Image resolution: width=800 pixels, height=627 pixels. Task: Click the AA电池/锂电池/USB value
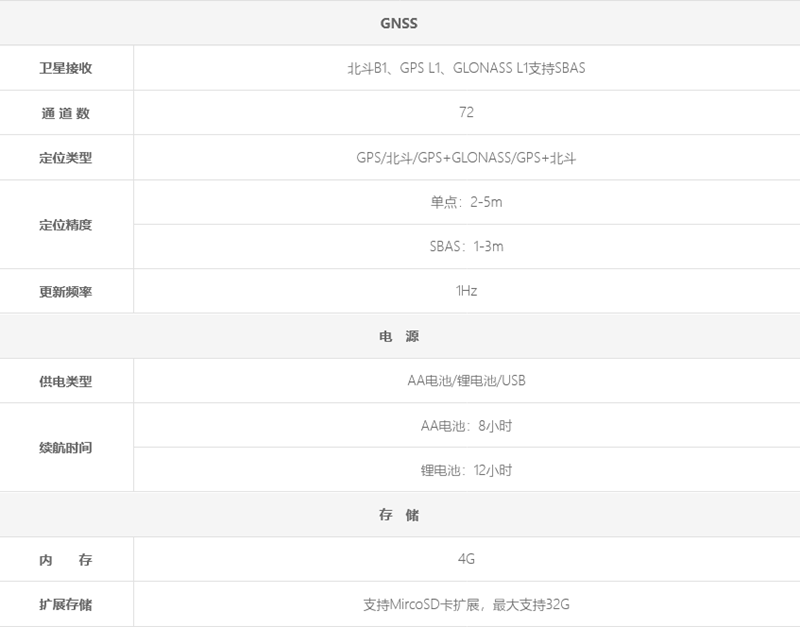pyautogui.click(x=466, y=382)
